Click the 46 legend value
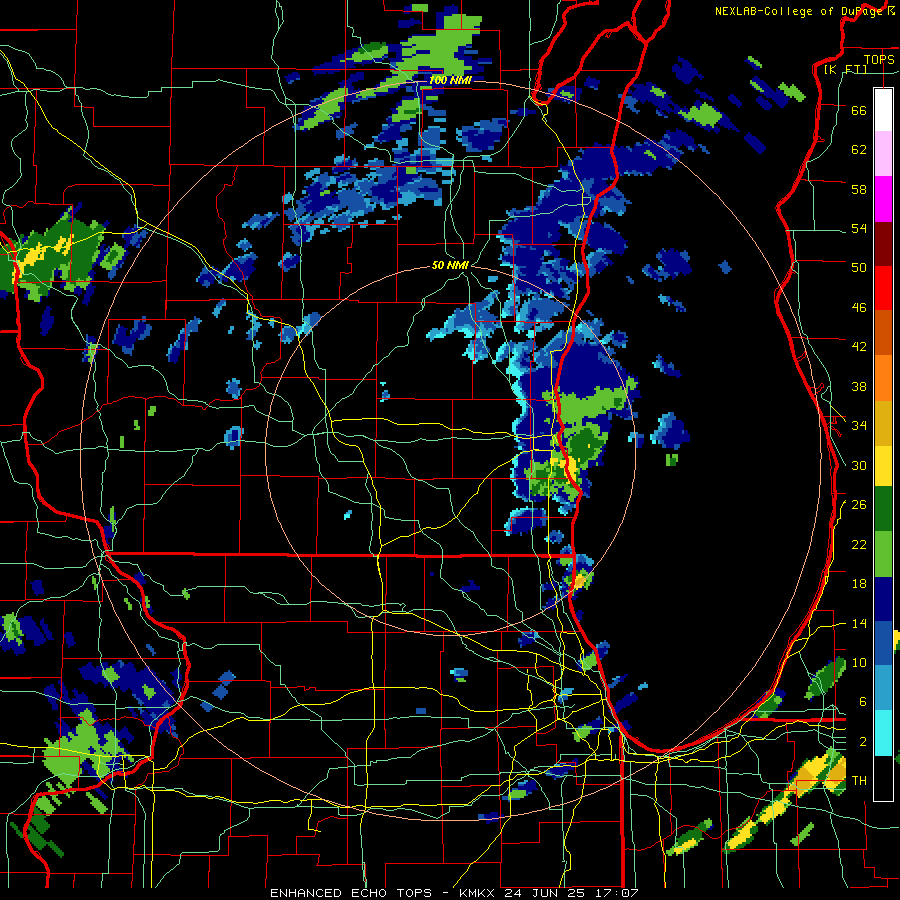This screenshot has height=900, width=900. pos(859,308)
